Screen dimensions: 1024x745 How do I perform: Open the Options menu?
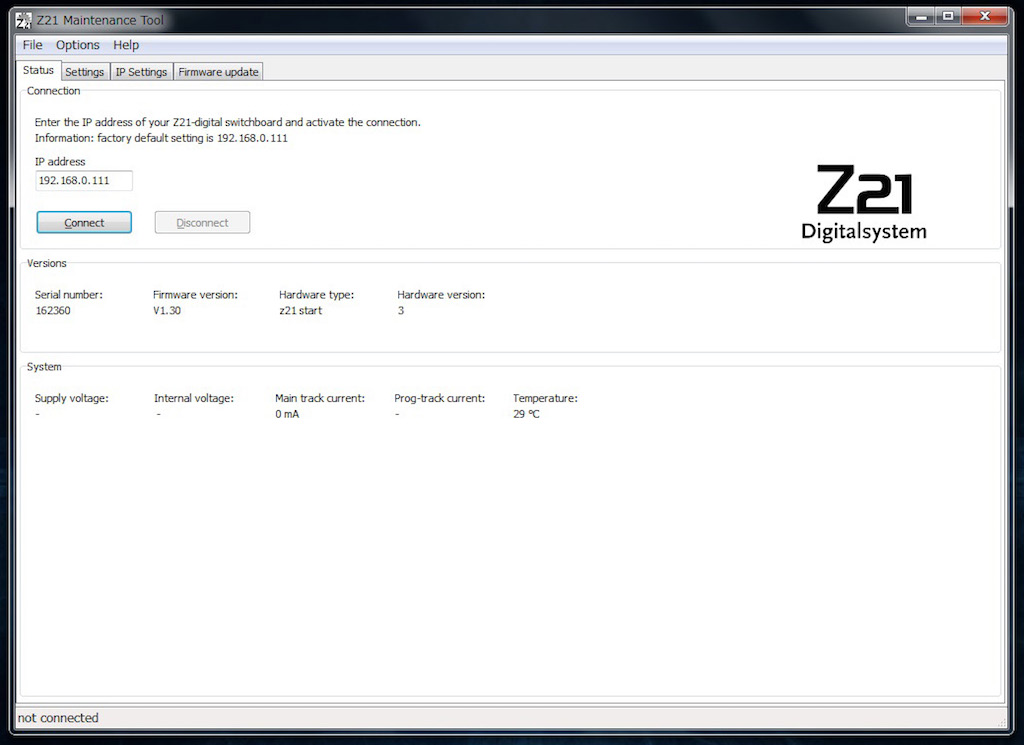78,45
